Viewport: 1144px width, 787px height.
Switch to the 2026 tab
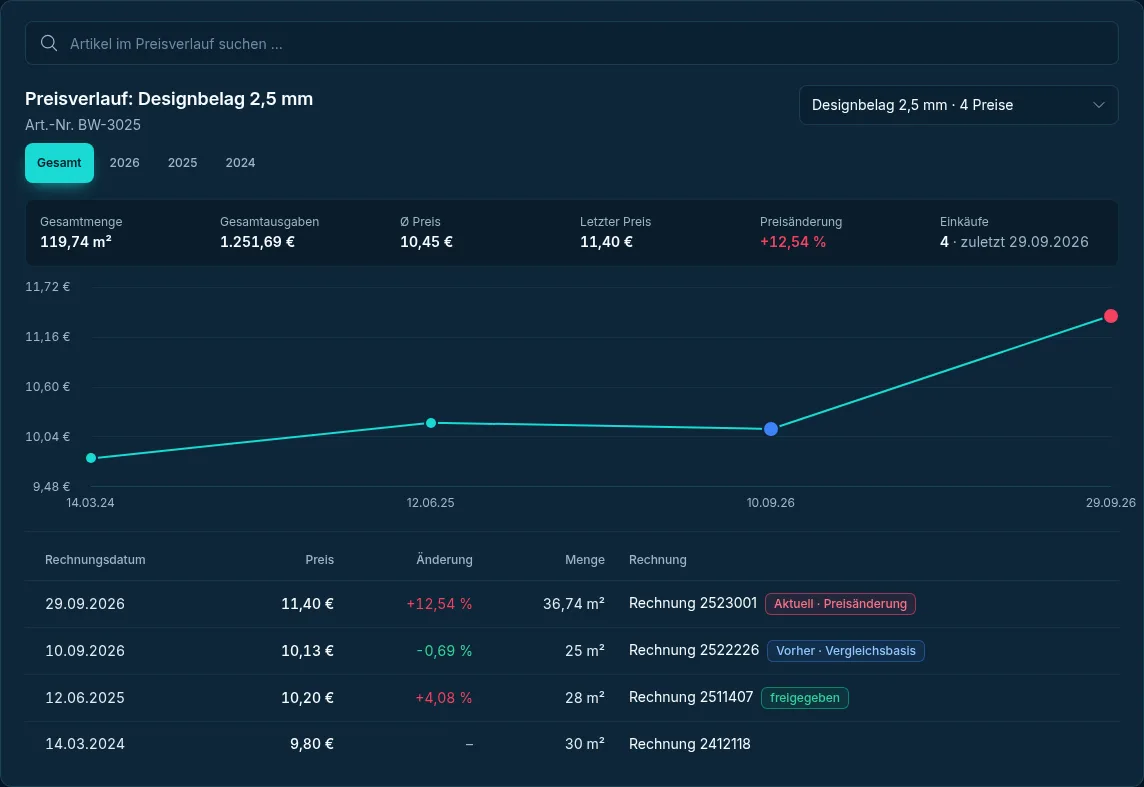coord(124,163)
